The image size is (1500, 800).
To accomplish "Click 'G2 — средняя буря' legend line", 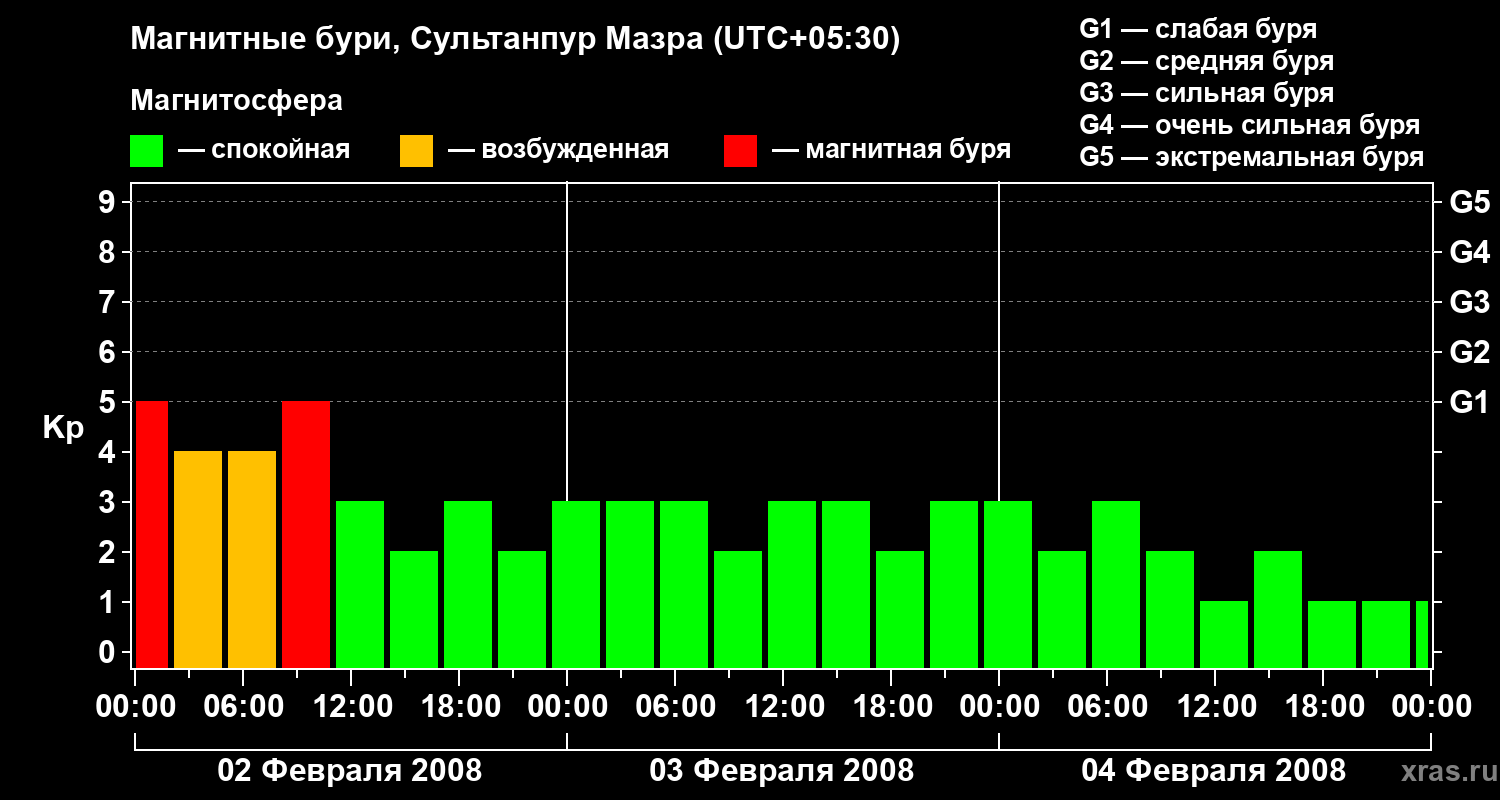I will tap(1207, 60).
